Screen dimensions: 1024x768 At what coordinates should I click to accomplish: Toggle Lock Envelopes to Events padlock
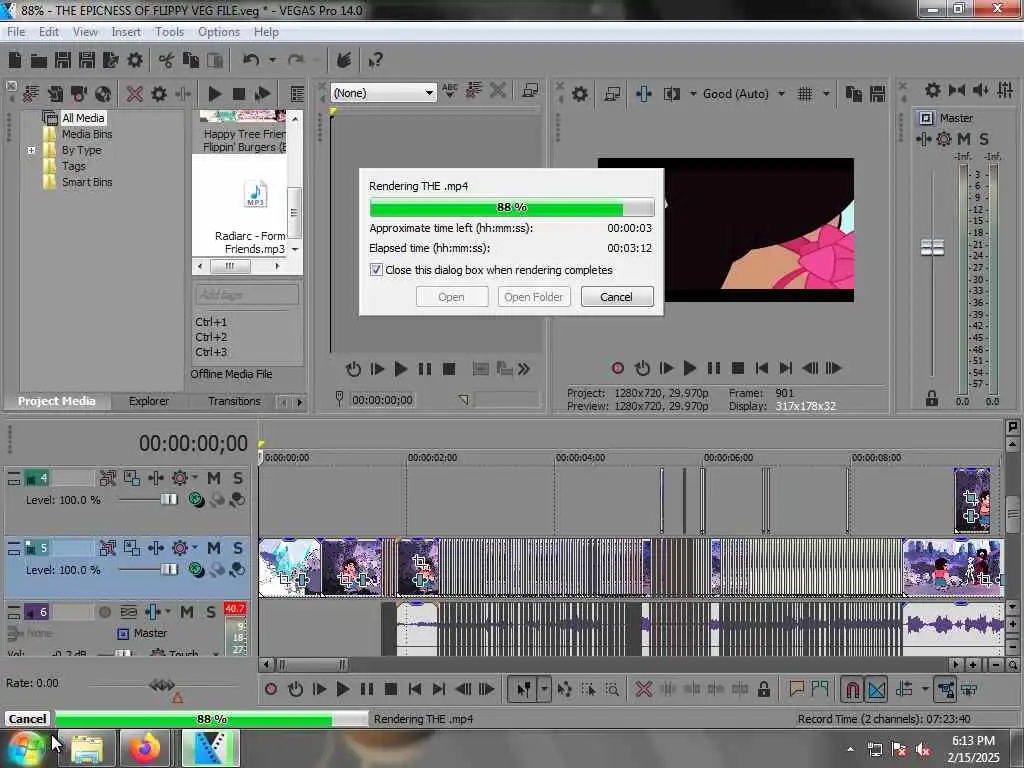point(763,689)
